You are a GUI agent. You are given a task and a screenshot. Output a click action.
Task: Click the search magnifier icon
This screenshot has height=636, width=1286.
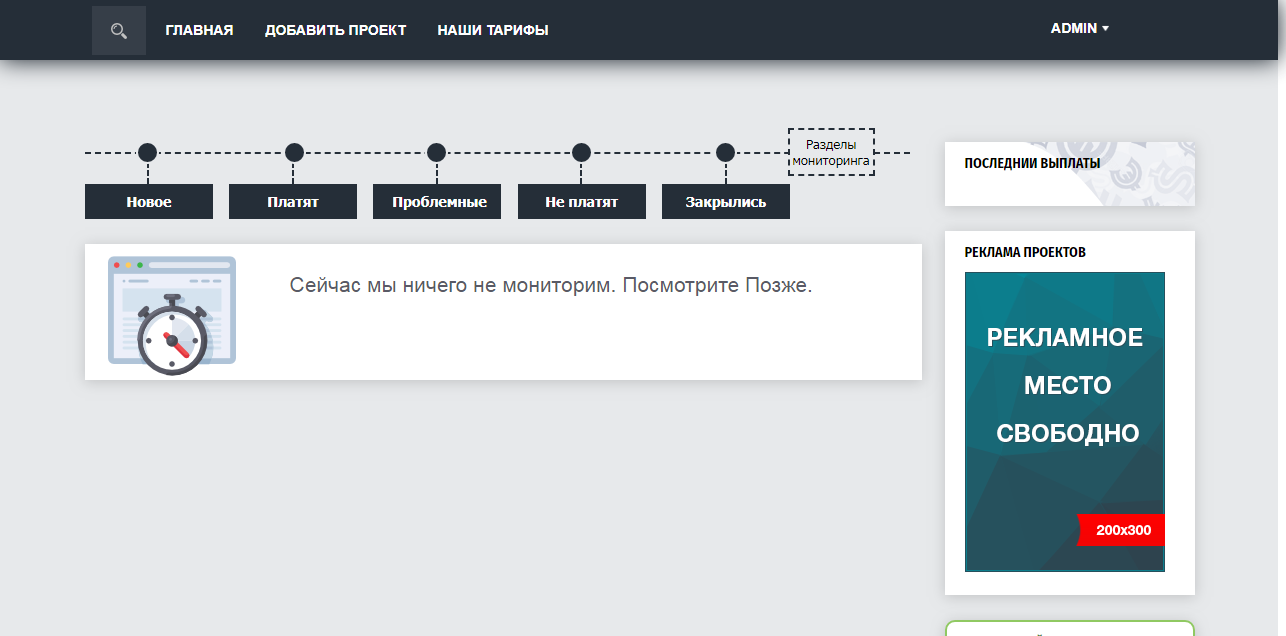[118, 31]
